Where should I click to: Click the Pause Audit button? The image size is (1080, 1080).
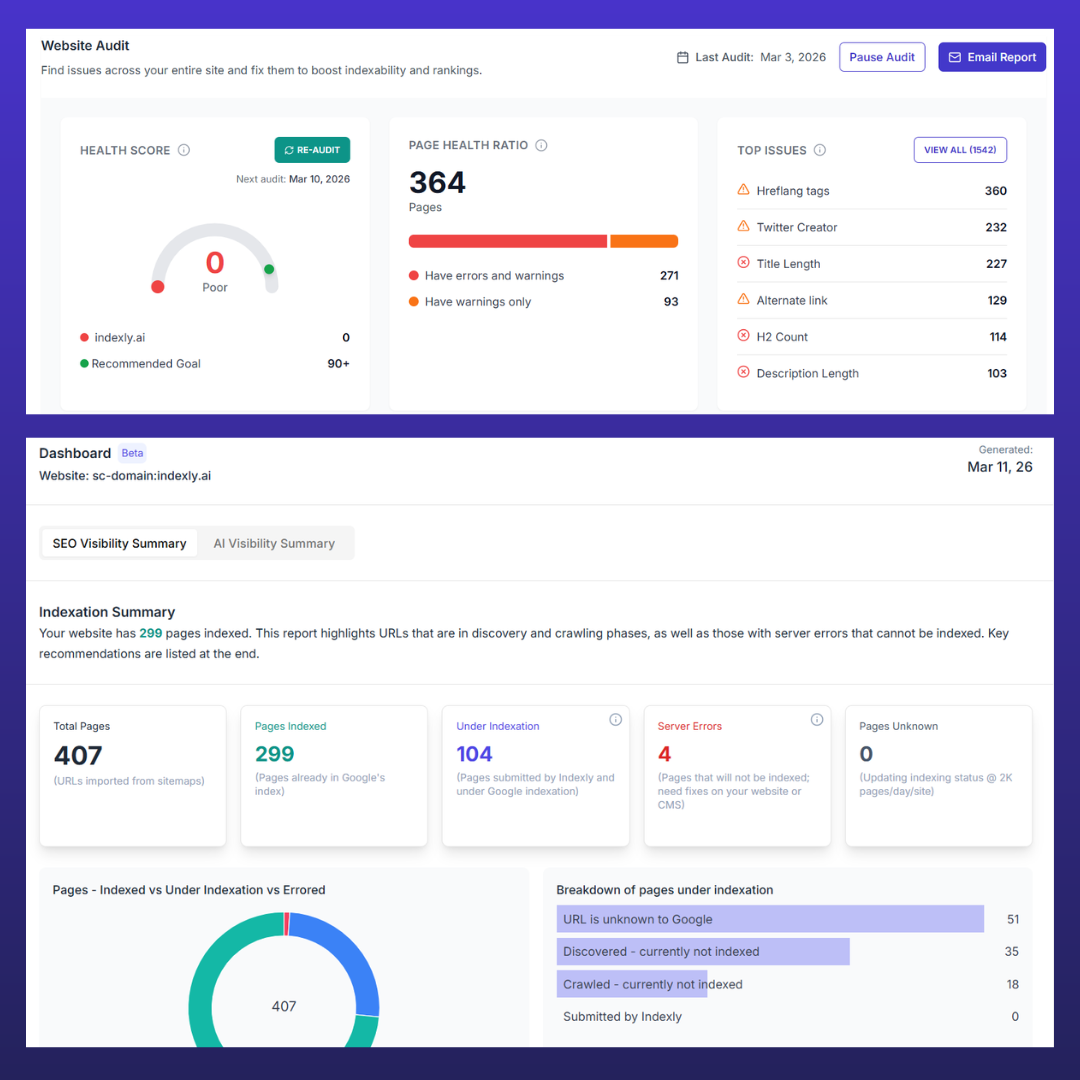tap(881, 57)
